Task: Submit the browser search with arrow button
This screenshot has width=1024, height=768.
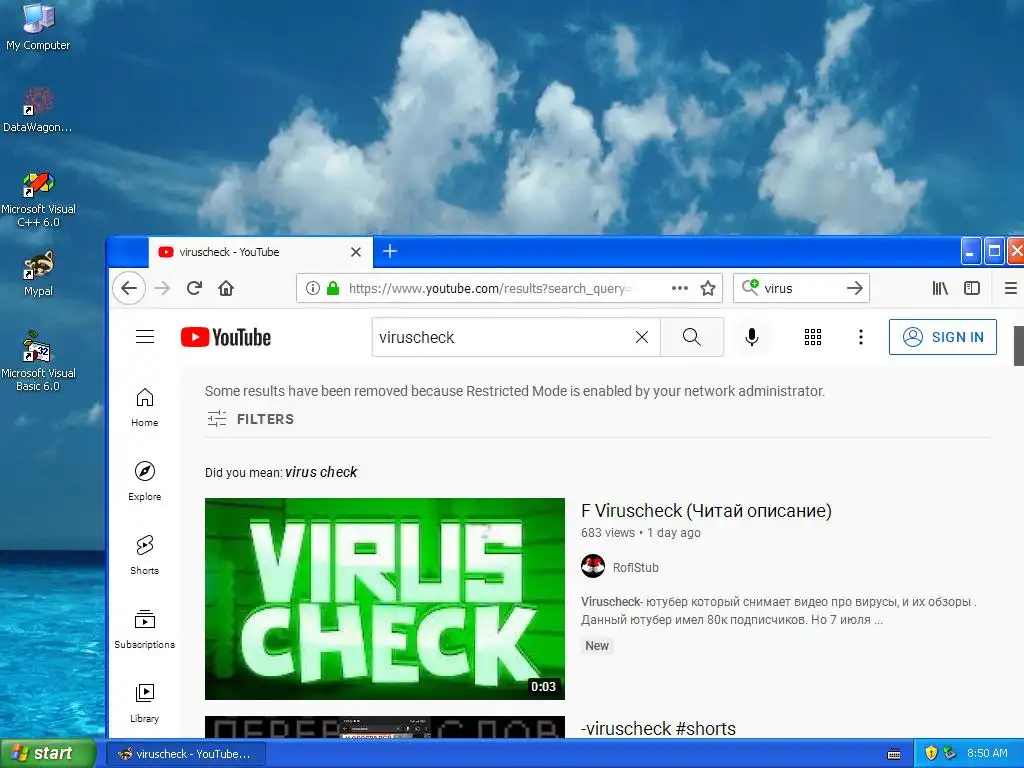Action: point(855,288)
